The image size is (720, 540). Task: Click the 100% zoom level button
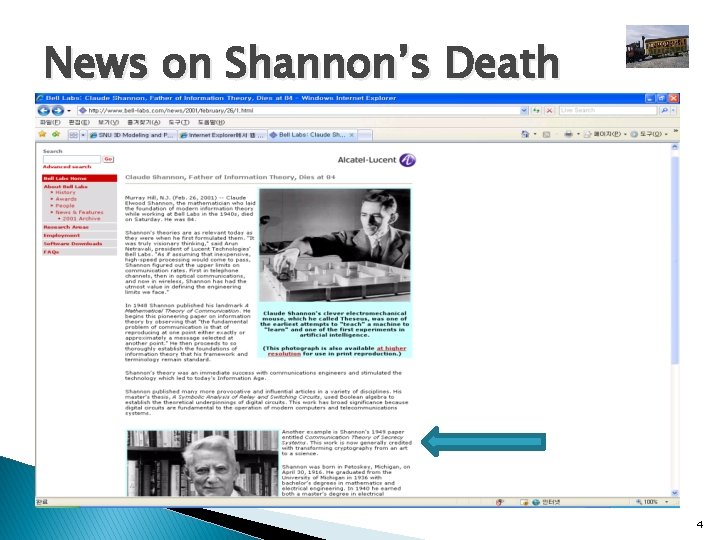(647, 502)
